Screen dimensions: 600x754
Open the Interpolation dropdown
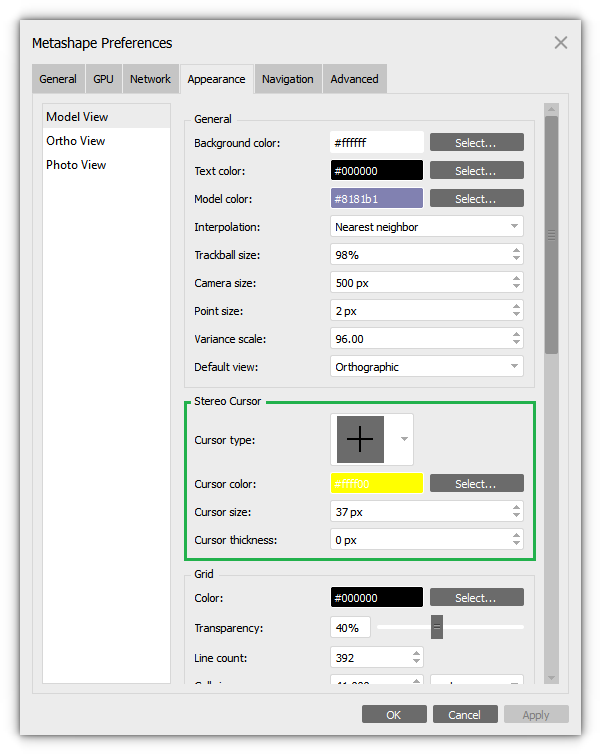(427, 226)
